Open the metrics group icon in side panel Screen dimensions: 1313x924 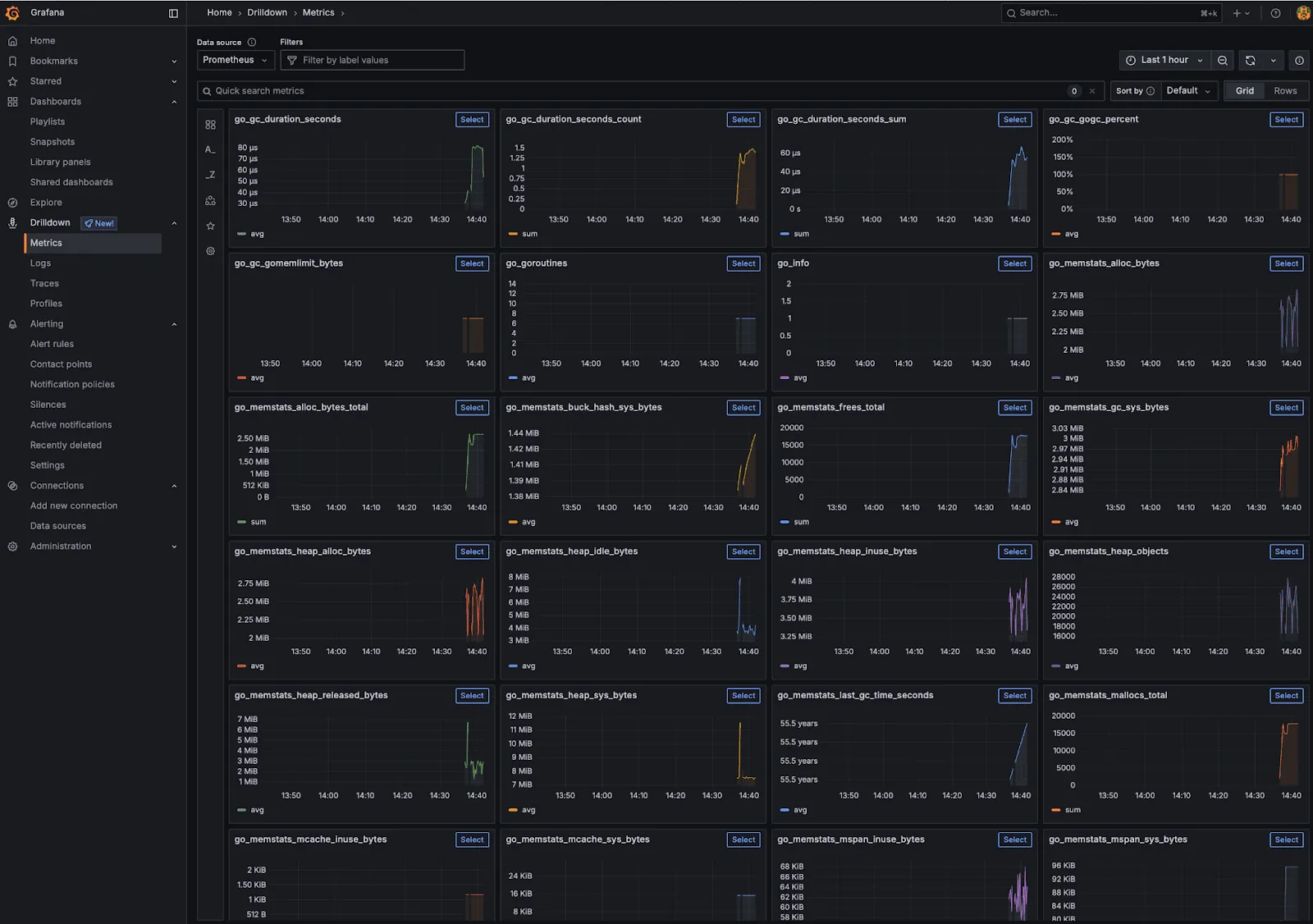pos(210,124)
